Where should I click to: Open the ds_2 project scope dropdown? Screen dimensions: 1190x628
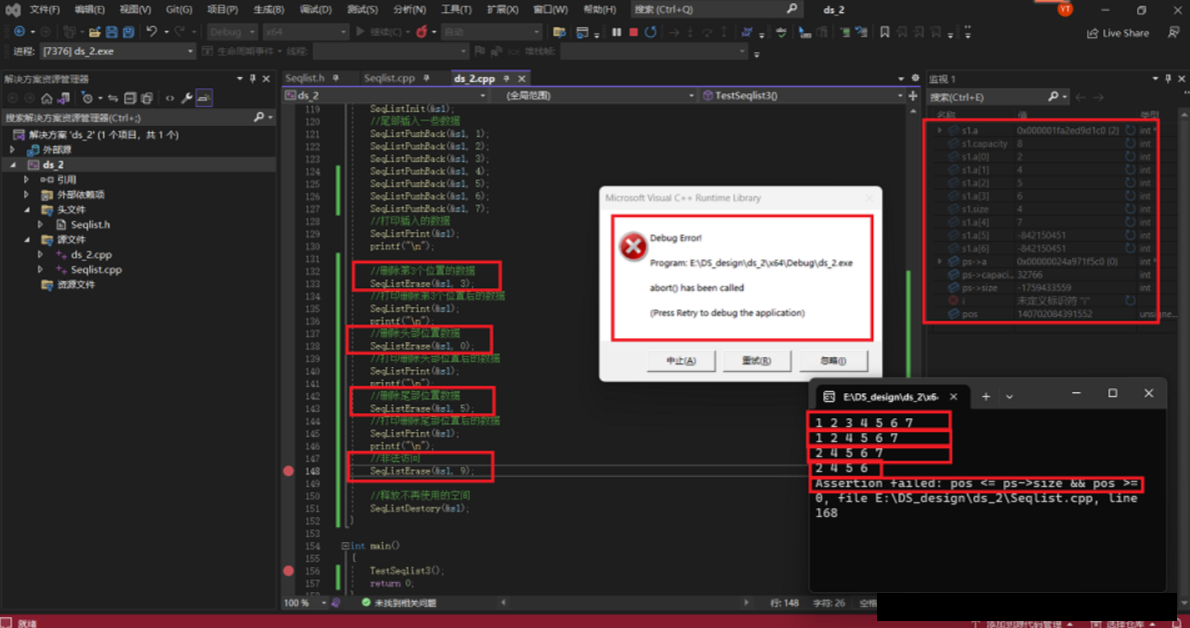(386, 95)
